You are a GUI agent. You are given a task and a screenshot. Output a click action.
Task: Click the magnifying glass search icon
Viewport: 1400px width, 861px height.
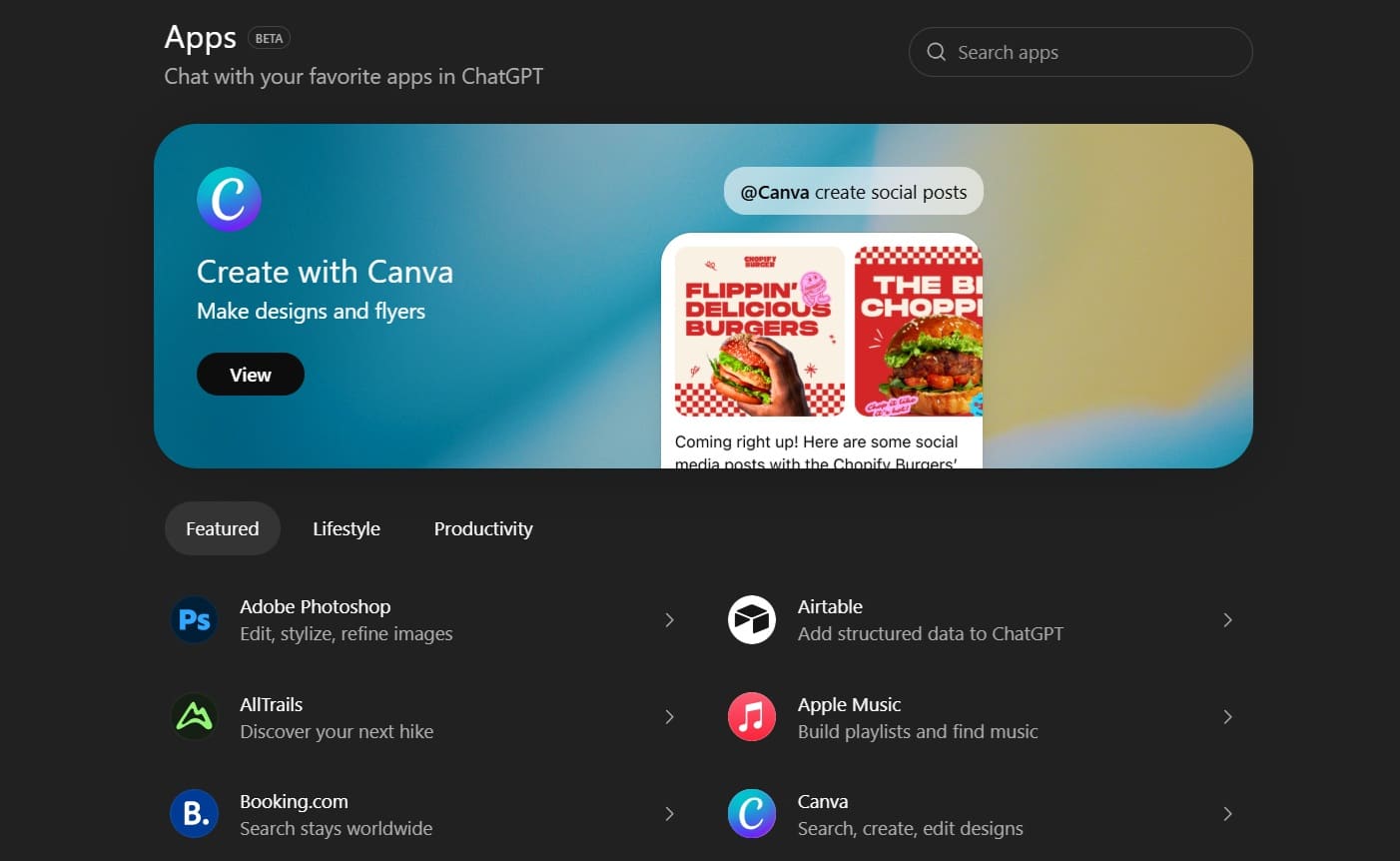click(x=936, y=51)
